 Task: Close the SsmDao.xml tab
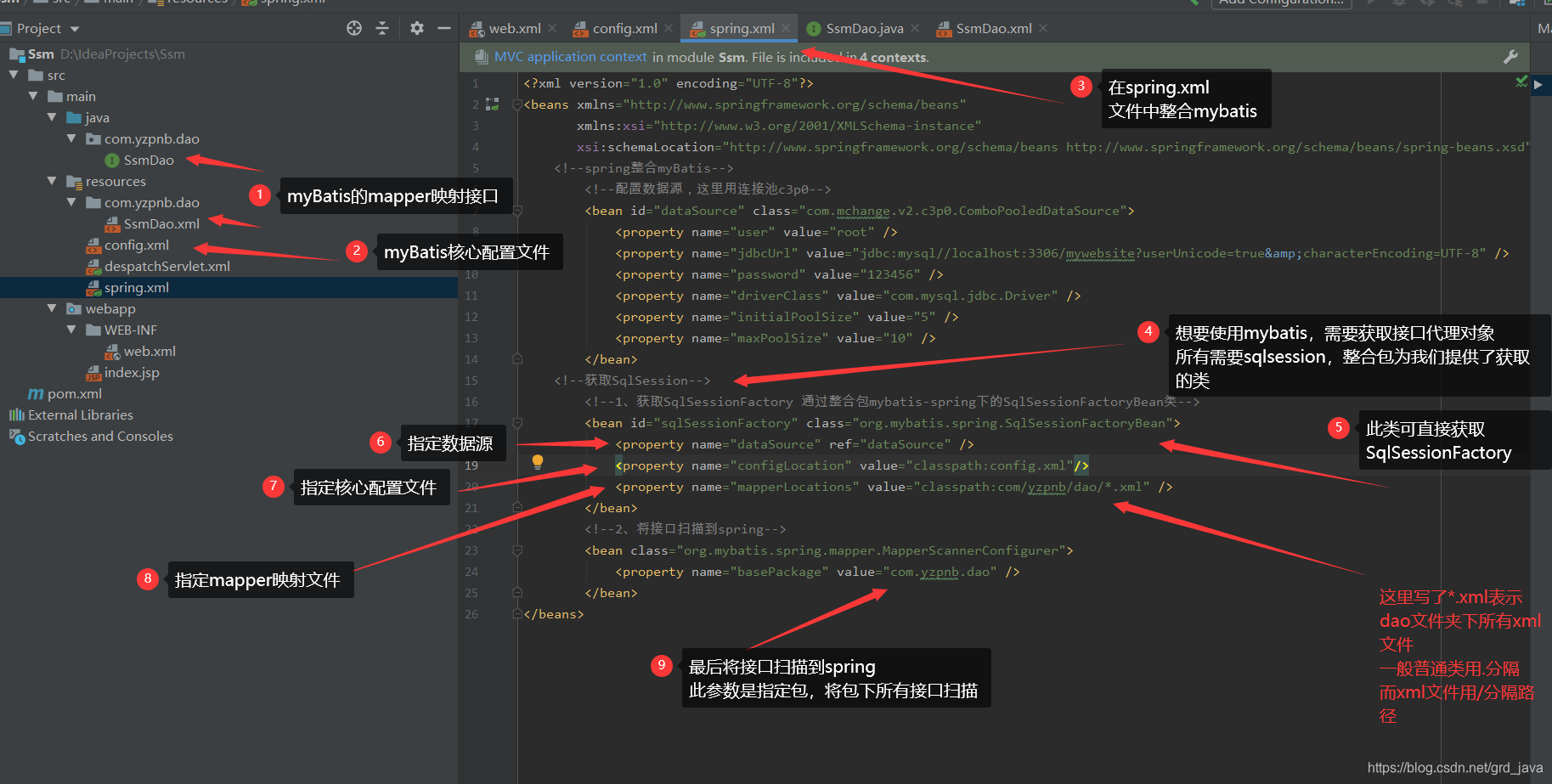(1043, 28)
